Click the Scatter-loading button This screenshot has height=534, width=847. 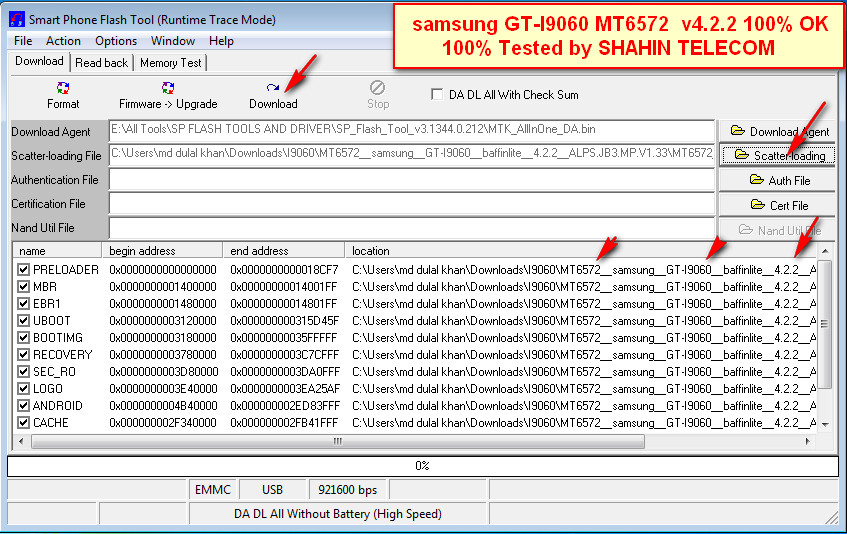click(777, 156)
